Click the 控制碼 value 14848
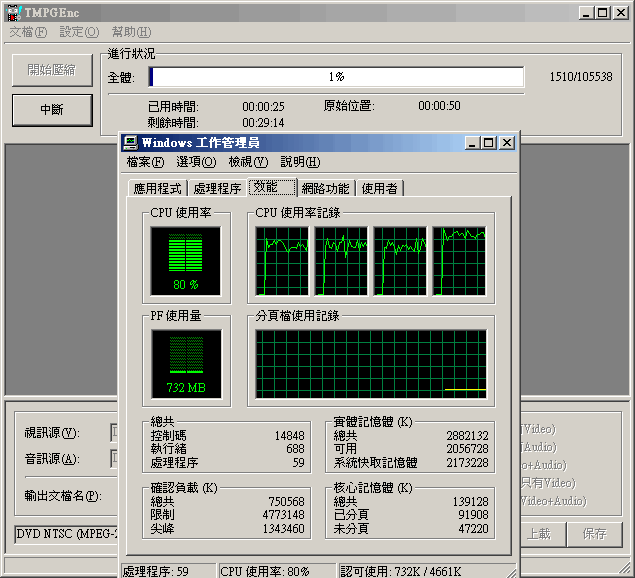Screen dimensions: 635x578 point(290,436)
